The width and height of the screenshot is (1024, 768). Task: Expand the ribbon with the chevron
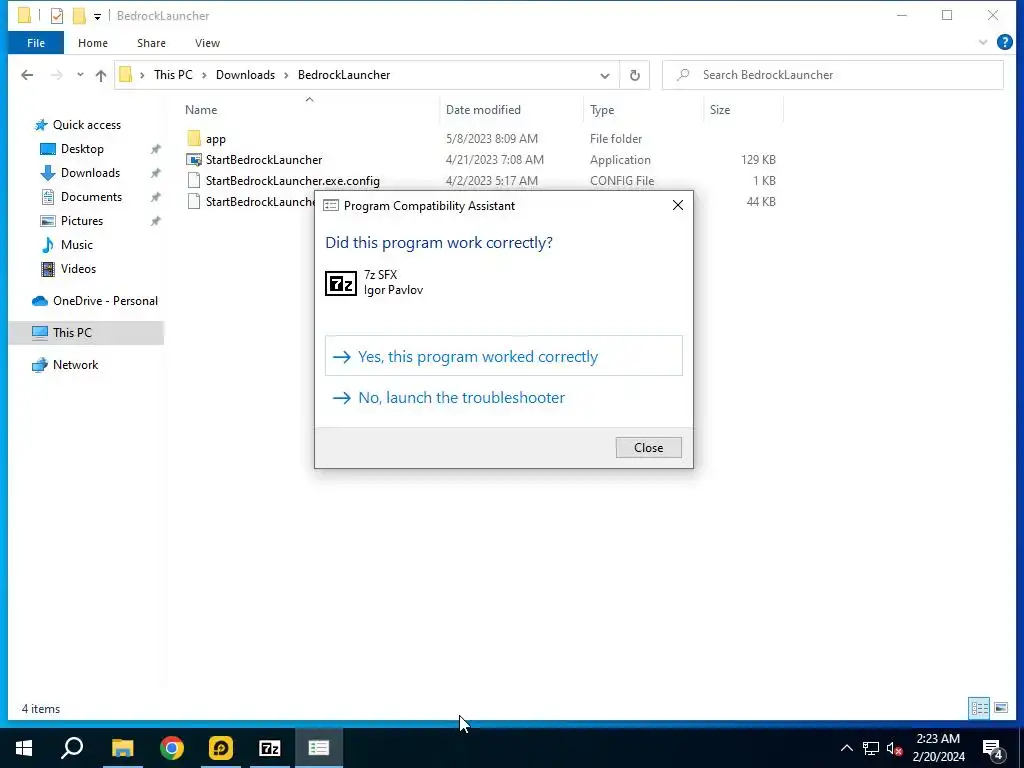point(982,42)
